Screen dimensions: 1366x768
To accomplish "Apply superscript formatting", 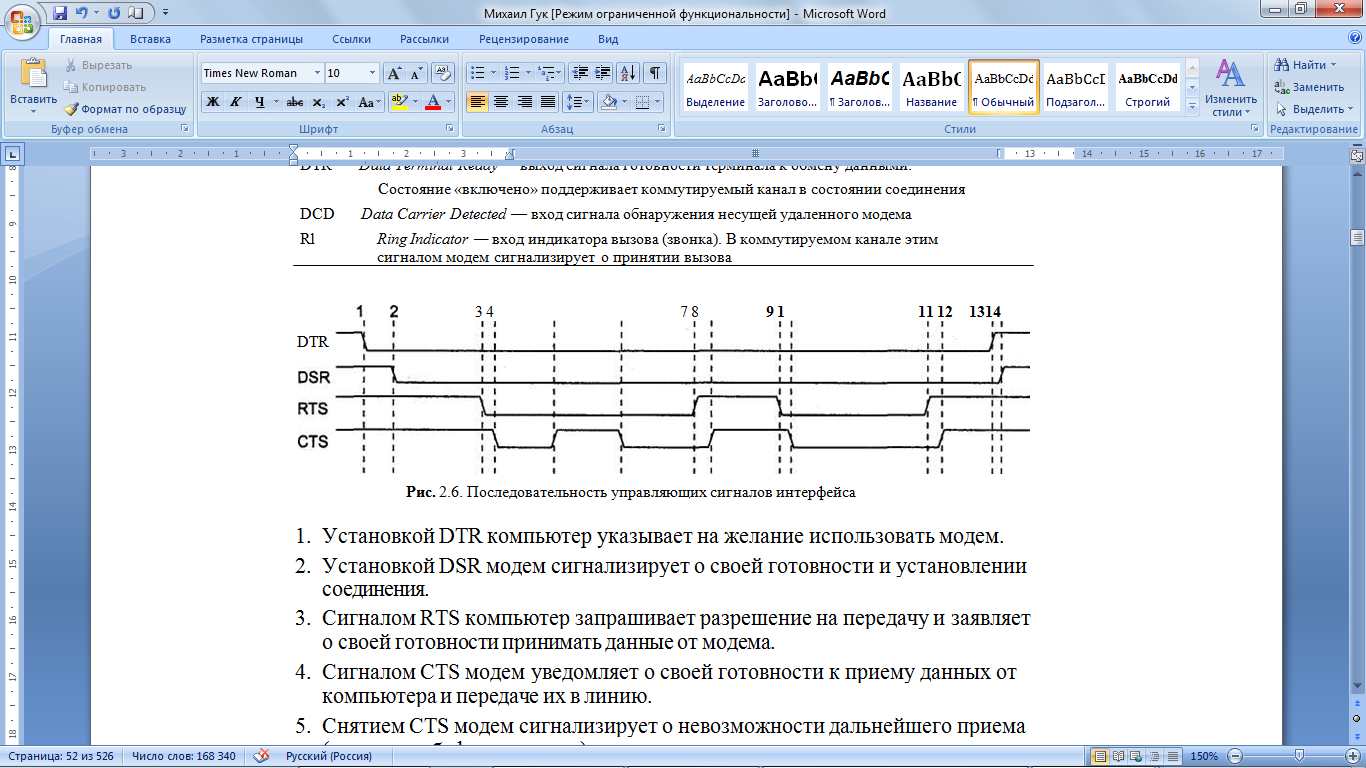I will tap(342, 102).
